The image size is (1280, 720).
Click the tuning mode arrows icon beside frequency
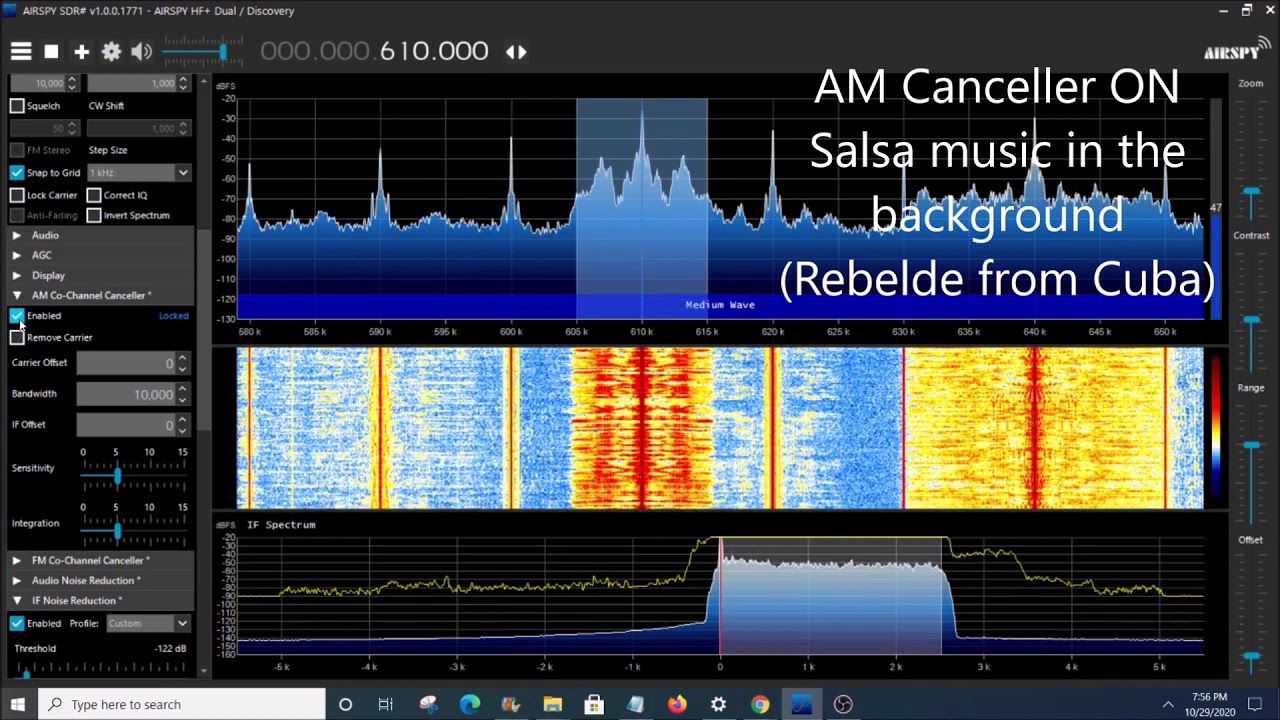516,51
